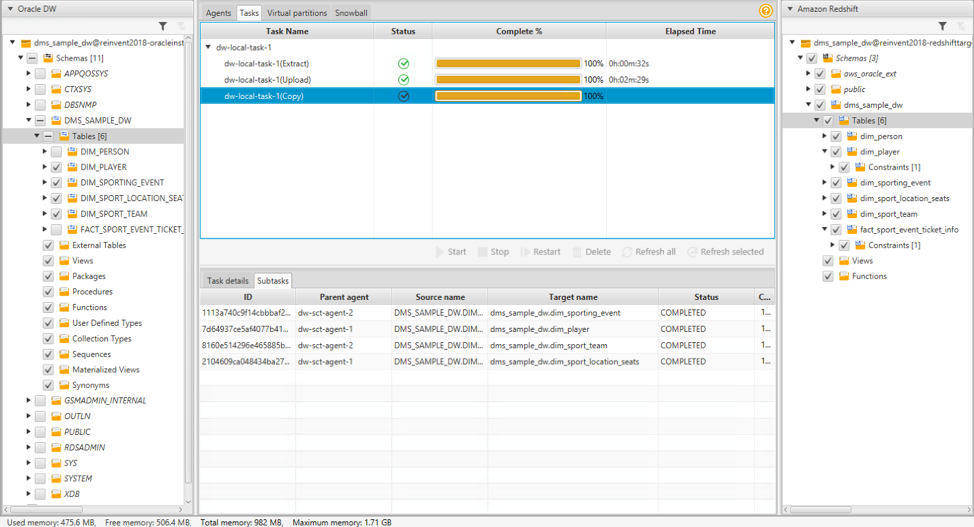This screenshot has width=974, height=527.
Task: Click the green status icon for Extract task
Action: (404, 63)
